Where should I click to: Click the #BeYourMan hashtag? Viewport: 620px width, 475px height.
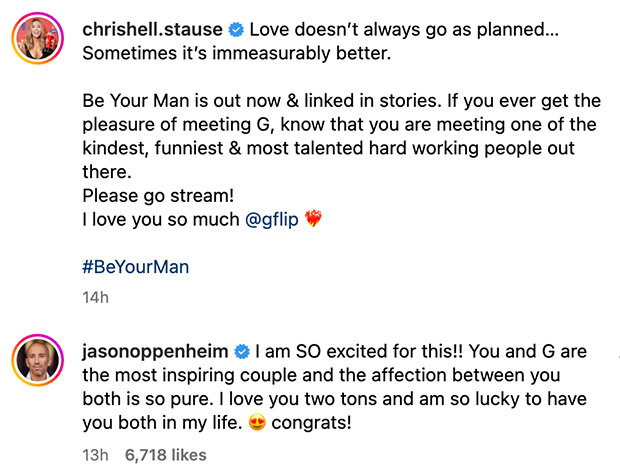(133, 267)
